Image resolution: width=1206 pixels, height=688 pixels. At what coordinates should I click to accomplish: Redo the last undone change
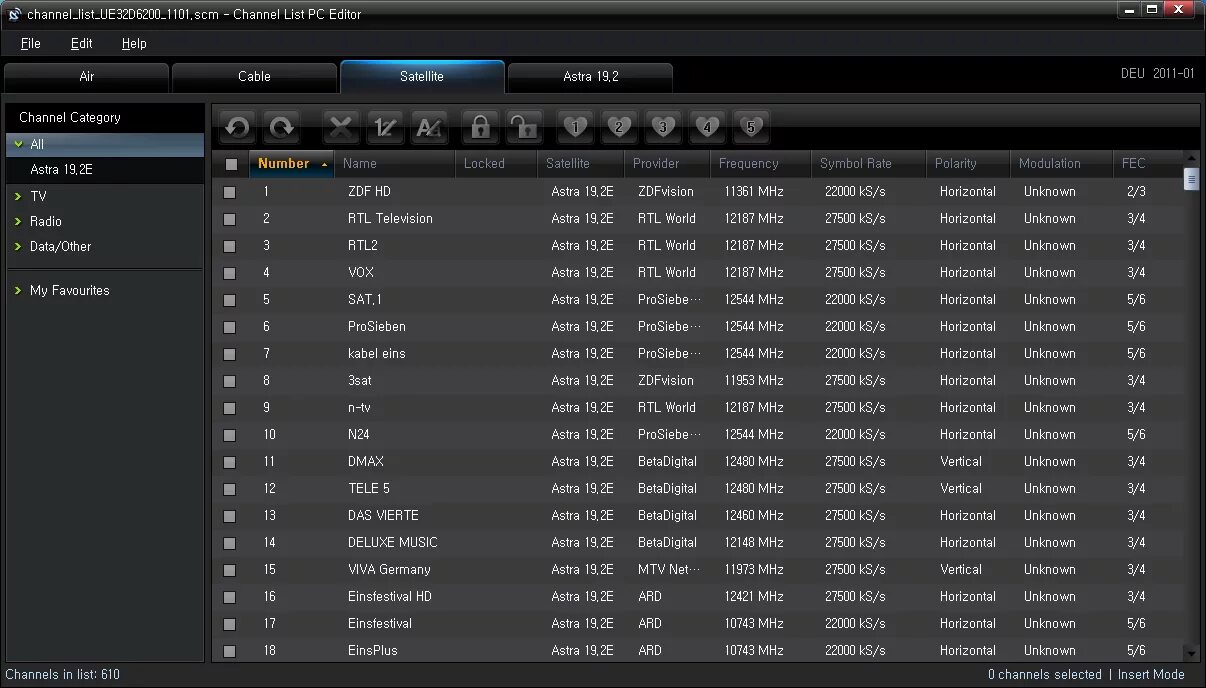tap(283, 127)
